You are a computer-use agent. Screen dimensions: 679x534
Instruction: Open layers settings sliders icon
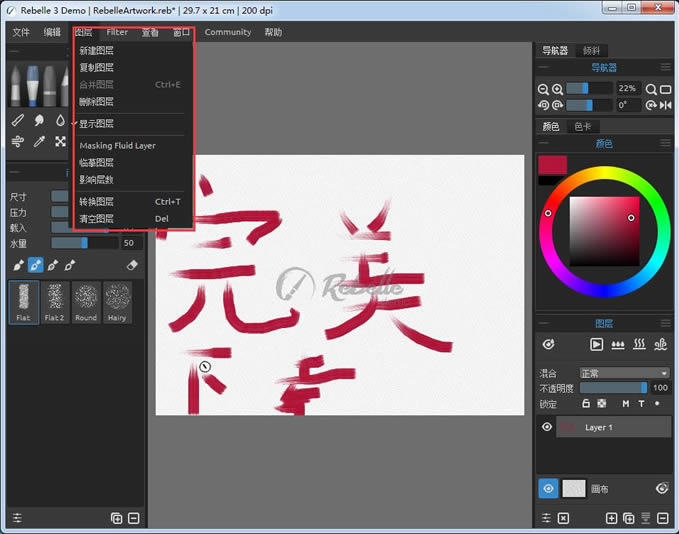546,518
